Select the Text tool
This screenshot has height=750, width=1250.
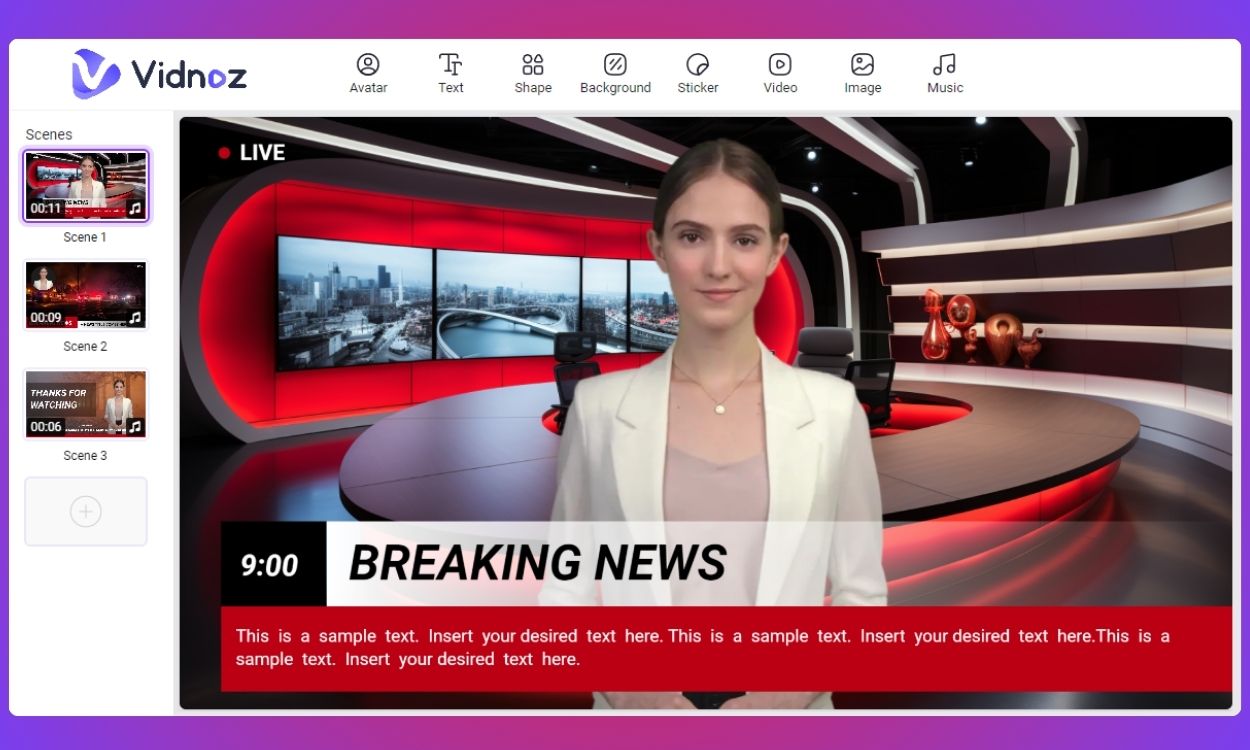[450, 73]
